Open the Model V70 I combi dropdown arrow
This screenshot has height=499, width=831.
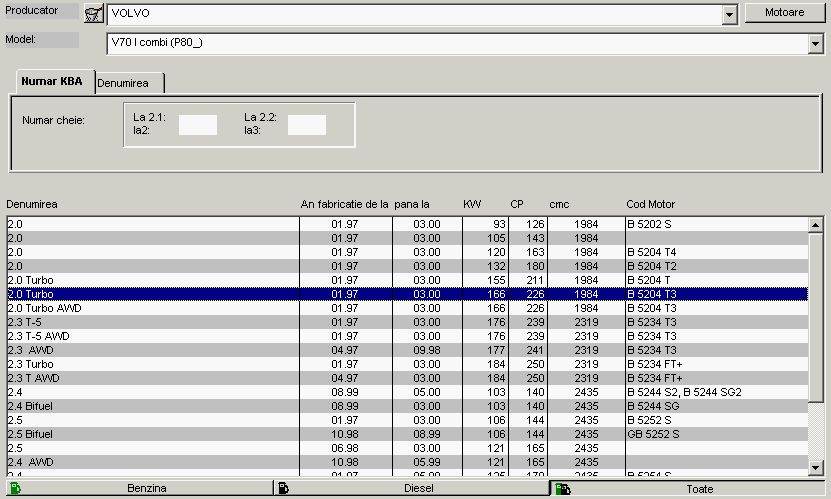[815, 44]
